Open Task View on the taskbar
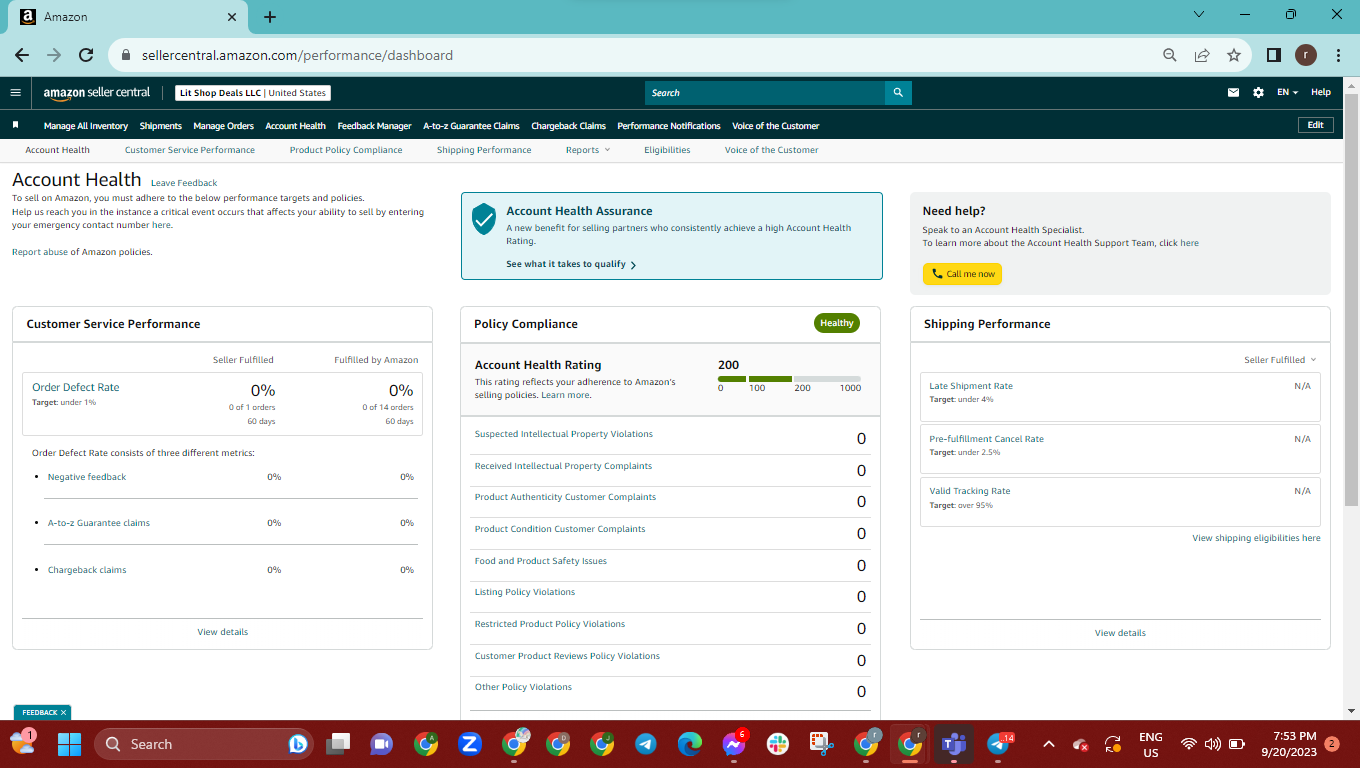The image size is (1360, 768). [338, 744]
